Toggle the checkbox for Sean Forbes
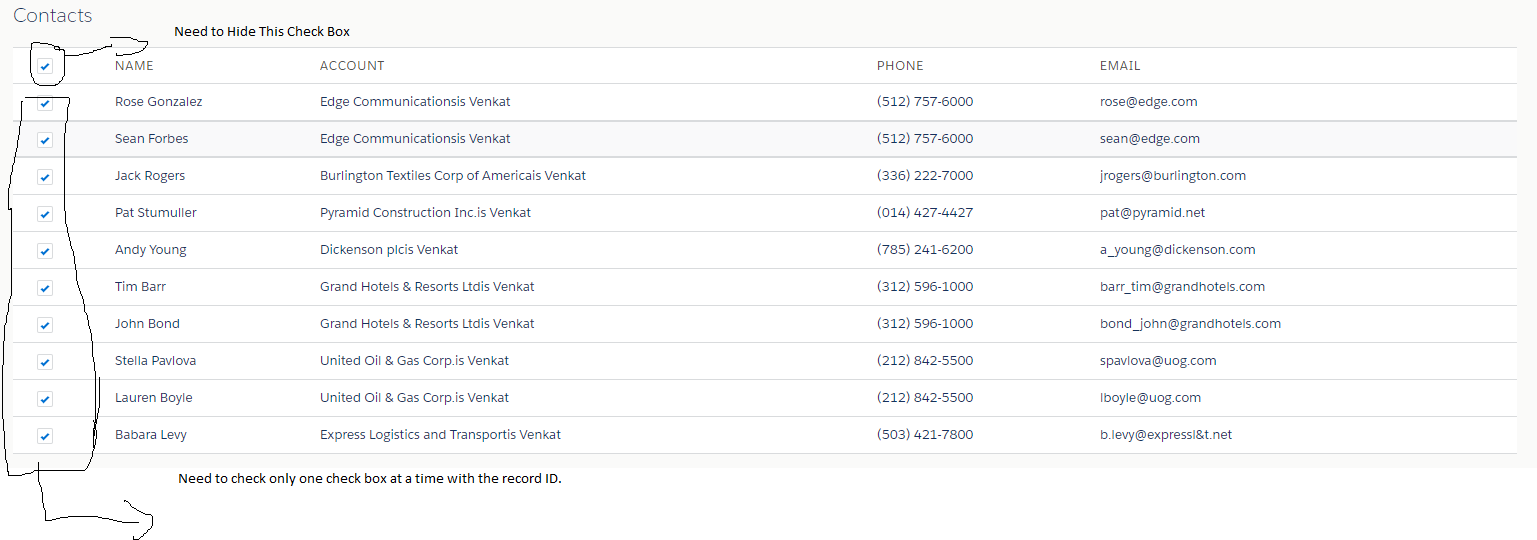 point(45,140)
